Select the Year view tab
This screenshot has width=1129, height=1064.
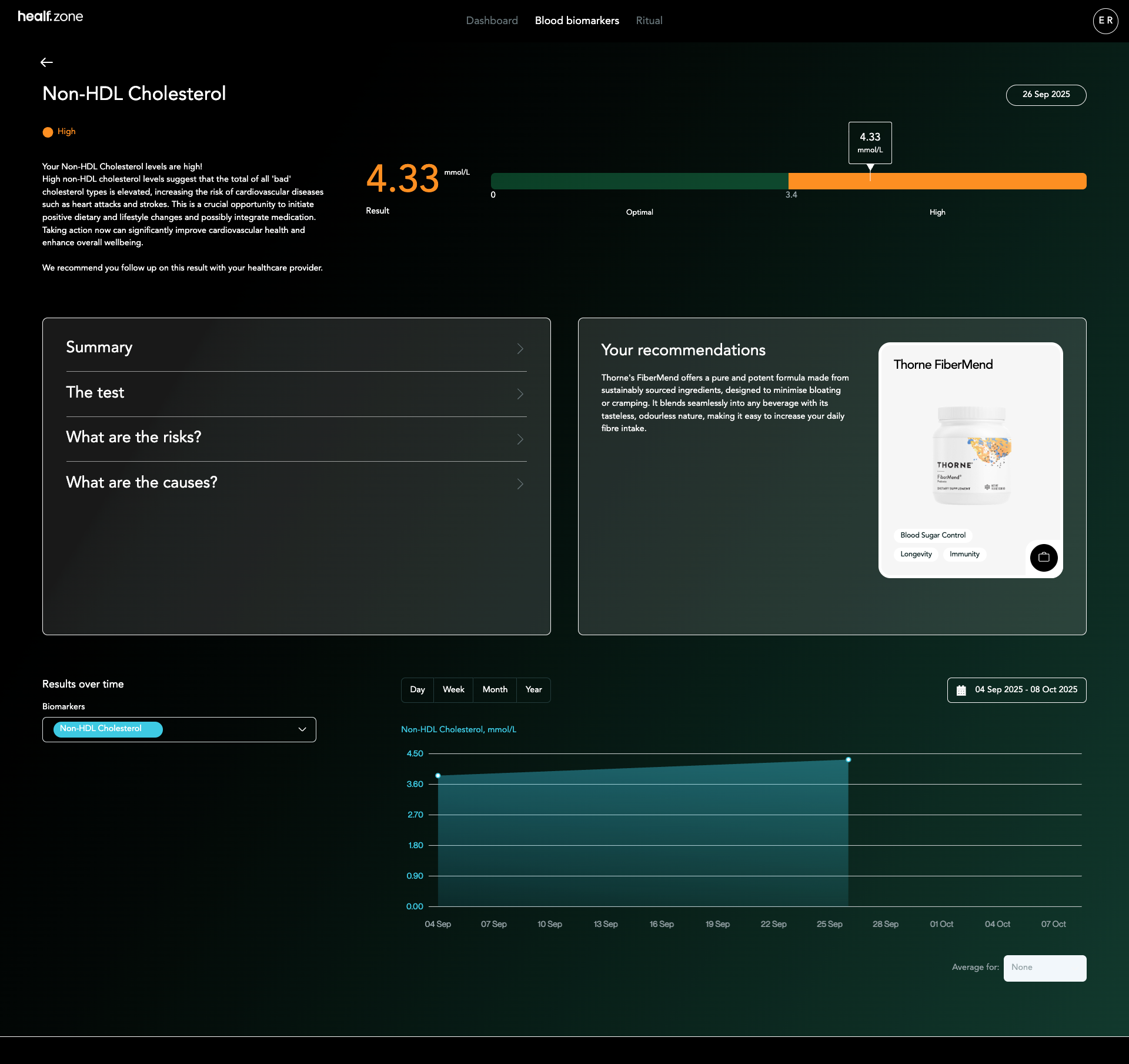(533, 689)
